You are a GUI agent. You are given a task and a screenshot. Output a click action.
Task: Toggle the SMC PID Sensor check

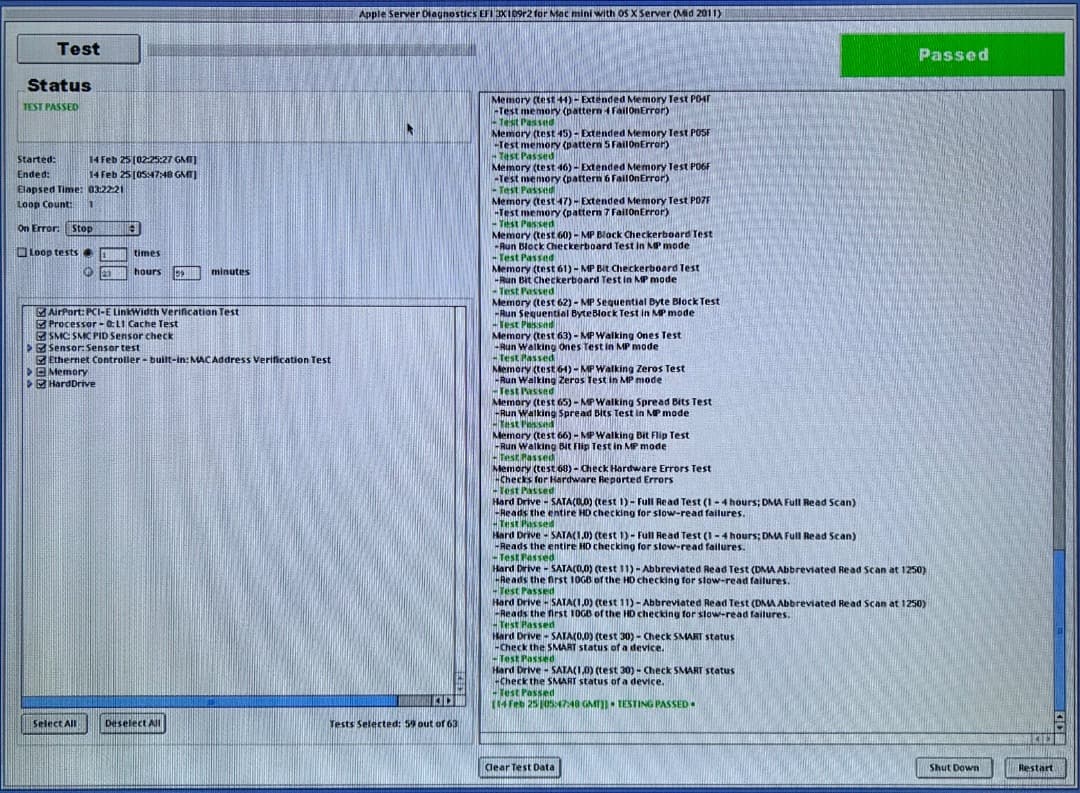(40, 335)
